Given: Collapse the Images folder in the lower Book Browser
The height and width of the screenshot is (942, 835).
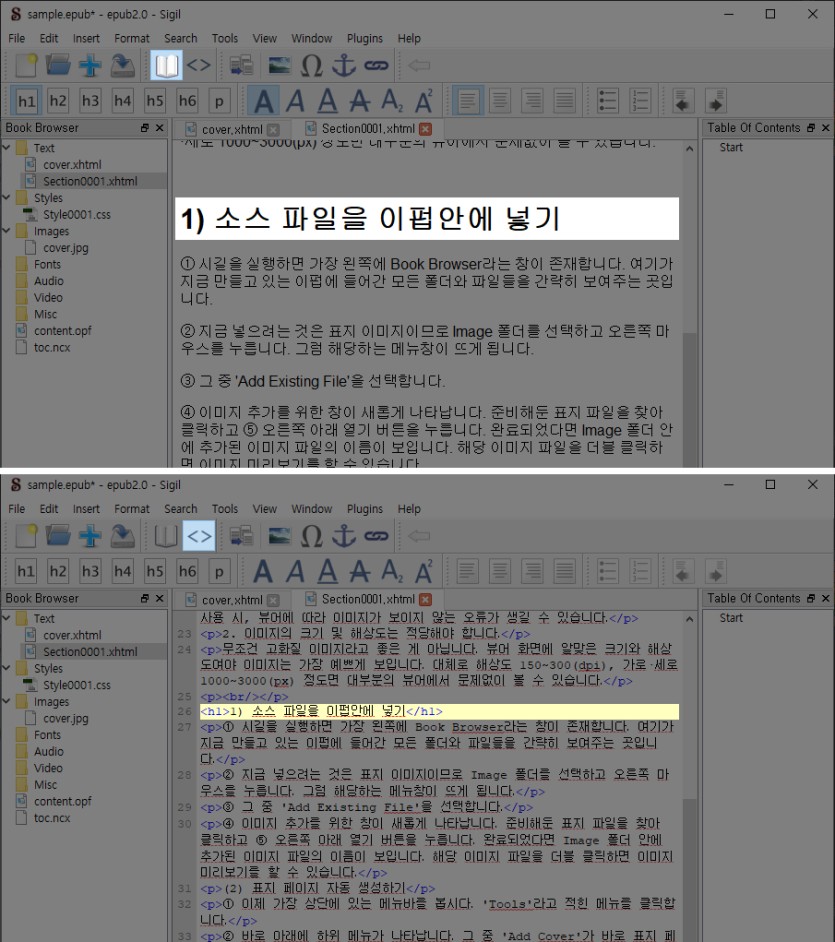Looking at the screenshot, I should 8,702.
